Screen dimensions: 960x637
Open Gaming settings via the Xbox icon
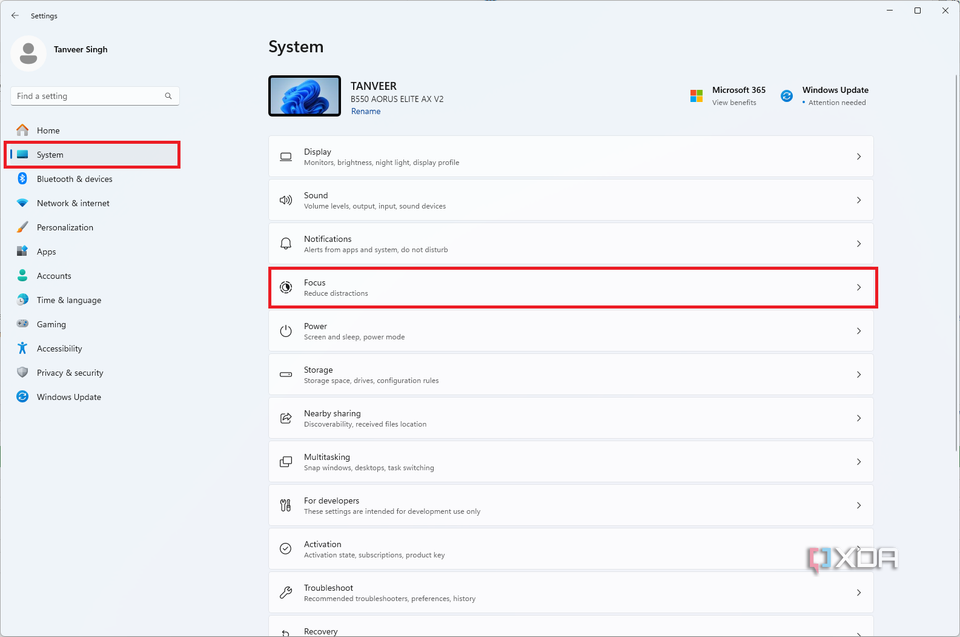tap(22, 324)
